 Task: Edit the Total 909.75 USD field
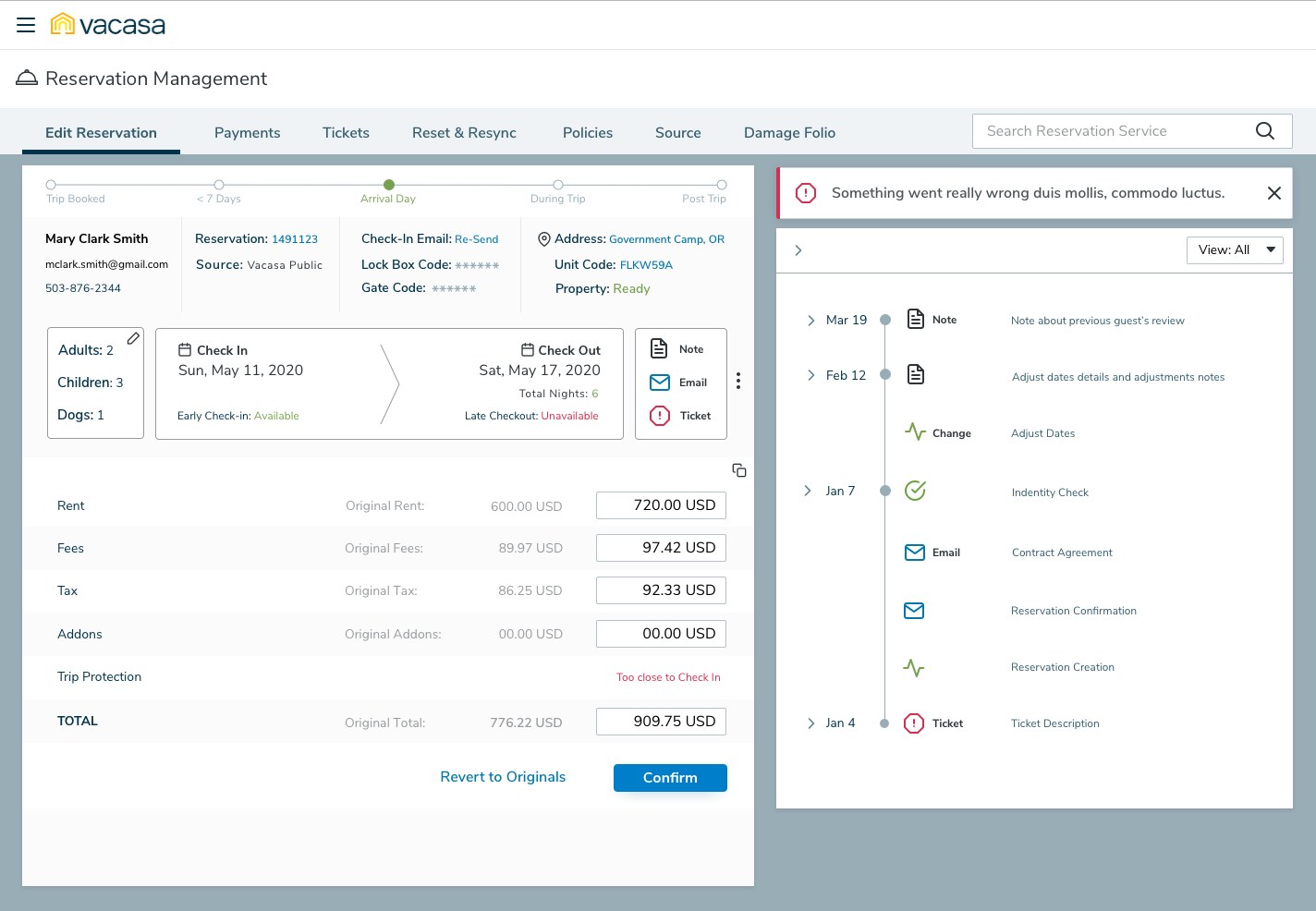[x=661, y=722]
